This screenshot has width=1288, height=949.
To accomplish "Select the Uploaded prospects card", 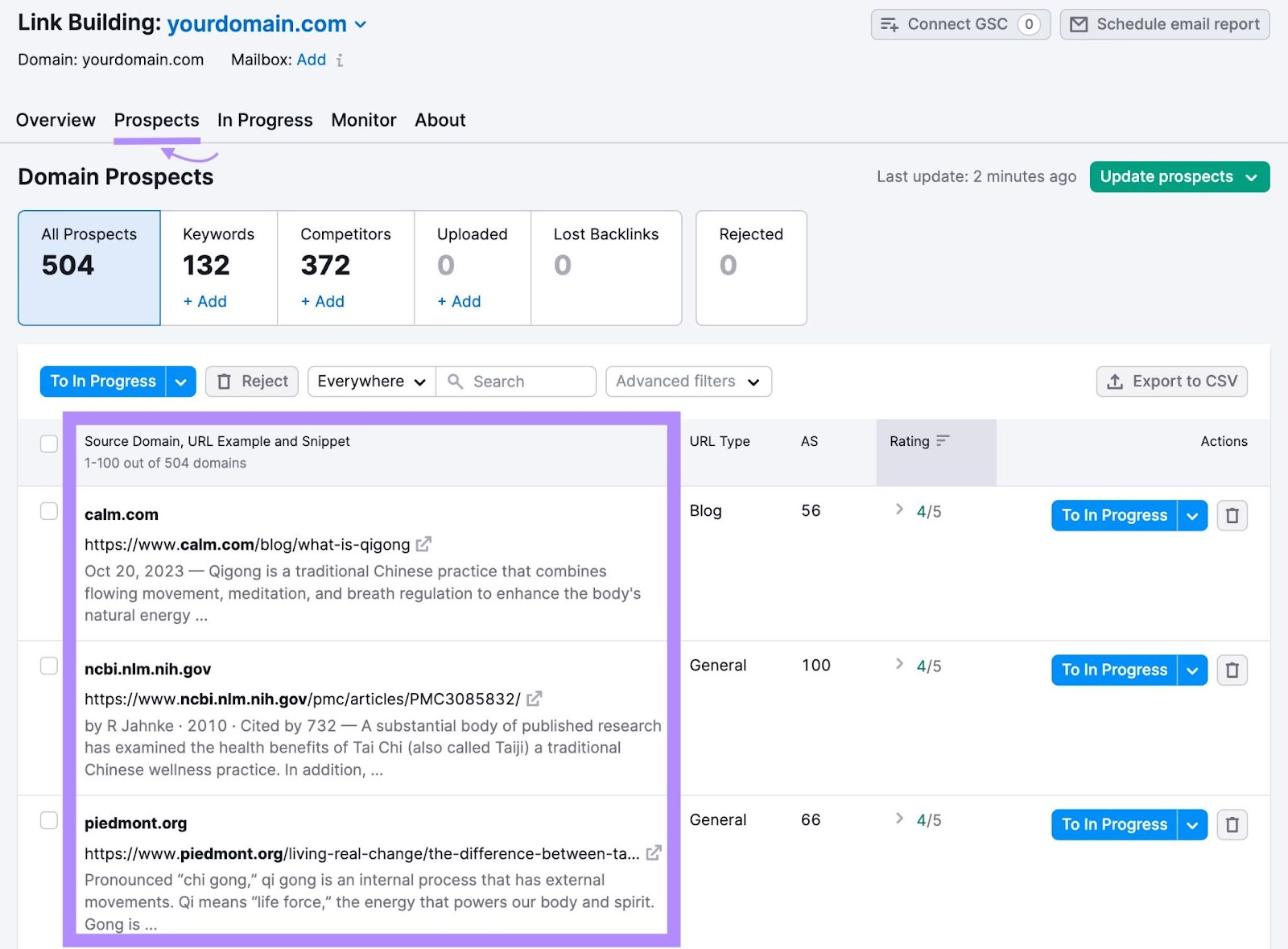I will click(473, 268).
